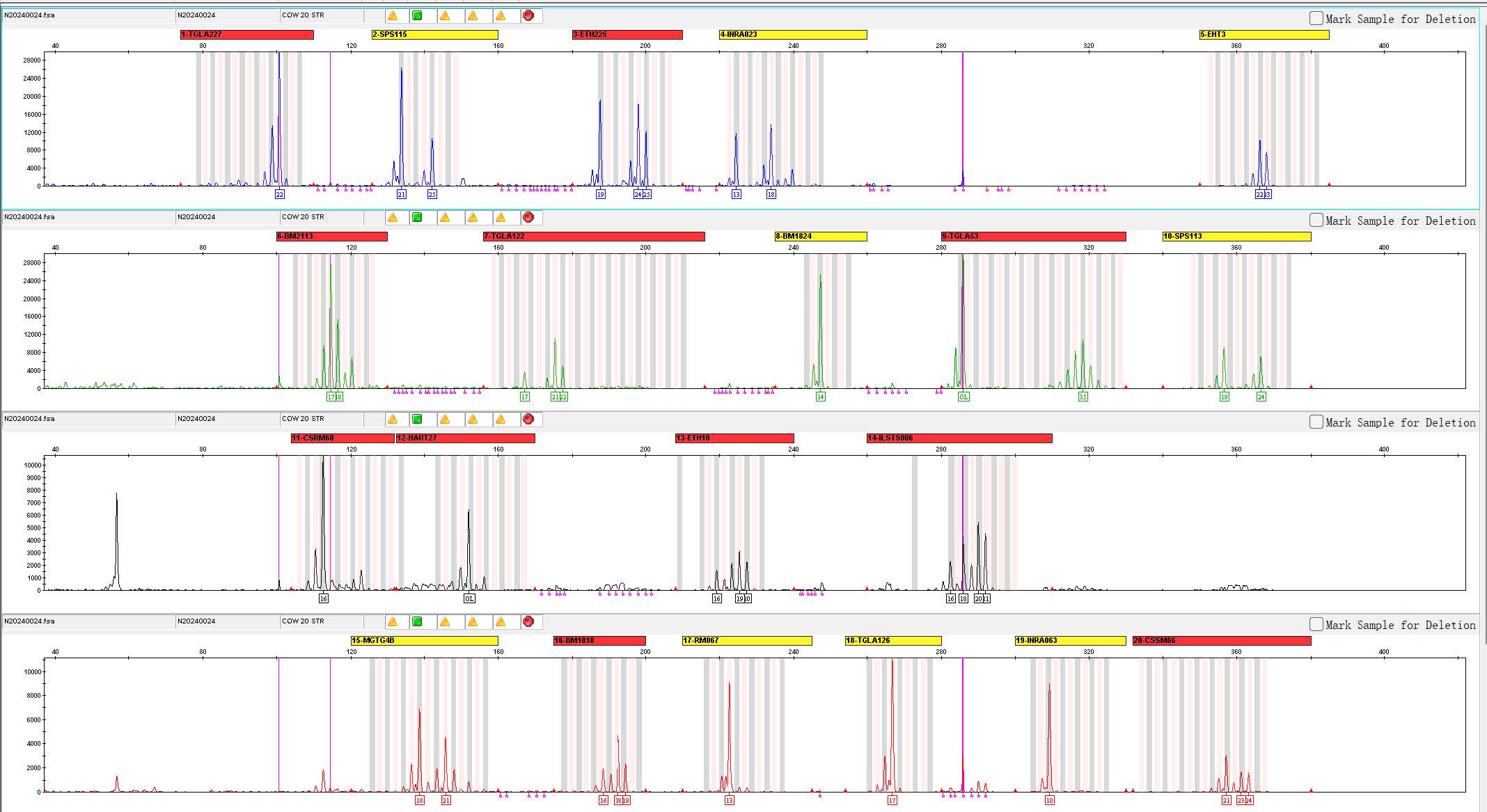Click first yellow warning triangle in green-dye panel header
This screenshot has height=812, width=1487.
coord(393,217)
